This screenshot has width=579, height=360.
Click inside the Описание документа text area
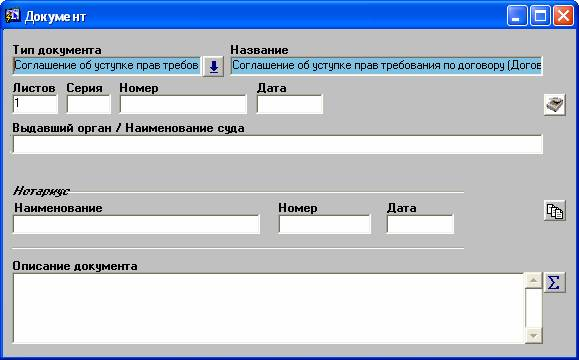268,308
